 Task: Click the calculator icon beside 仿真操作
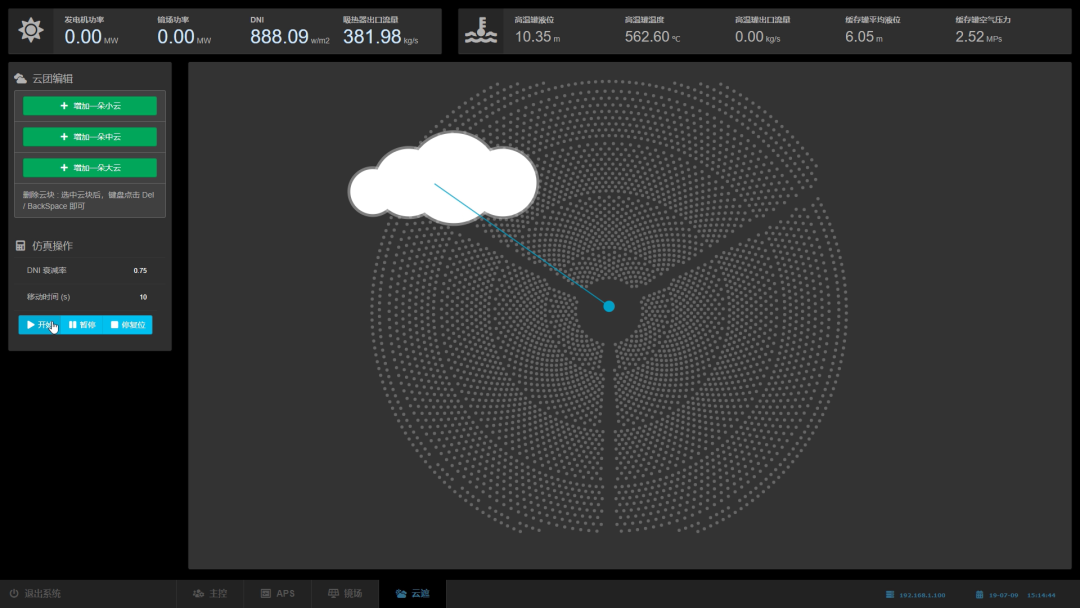20,246
